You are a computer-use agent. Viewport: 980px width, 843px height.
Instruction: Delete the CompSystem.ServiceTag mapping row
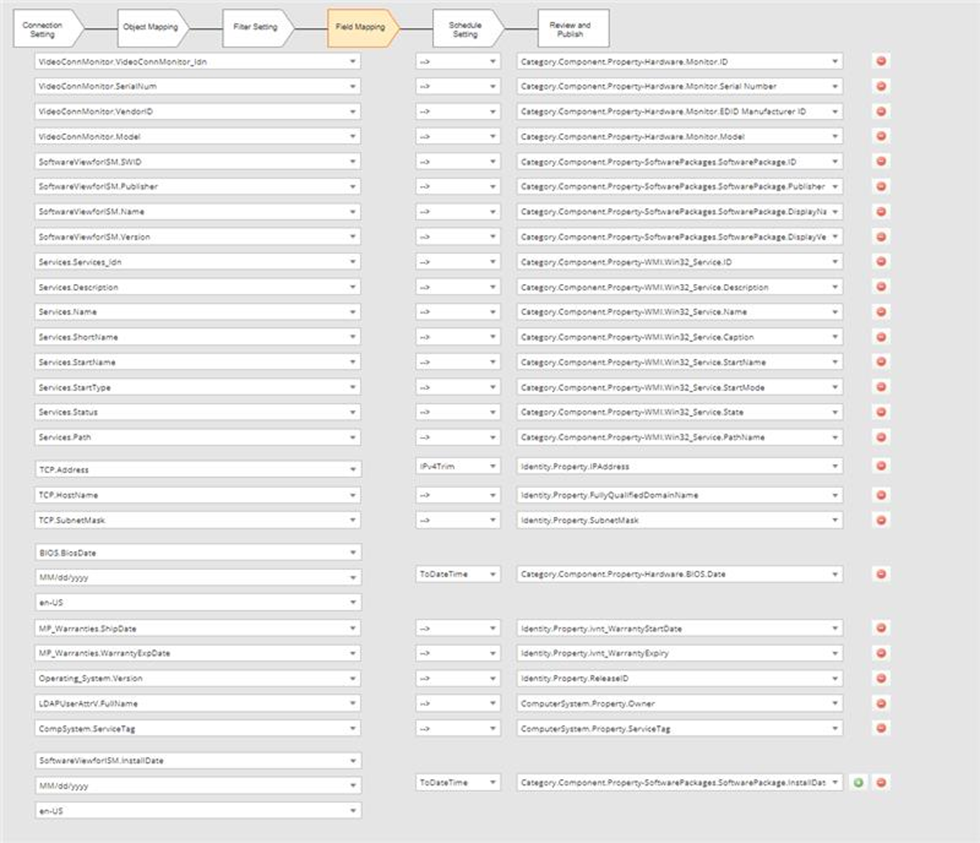click(x=881, y=729)
